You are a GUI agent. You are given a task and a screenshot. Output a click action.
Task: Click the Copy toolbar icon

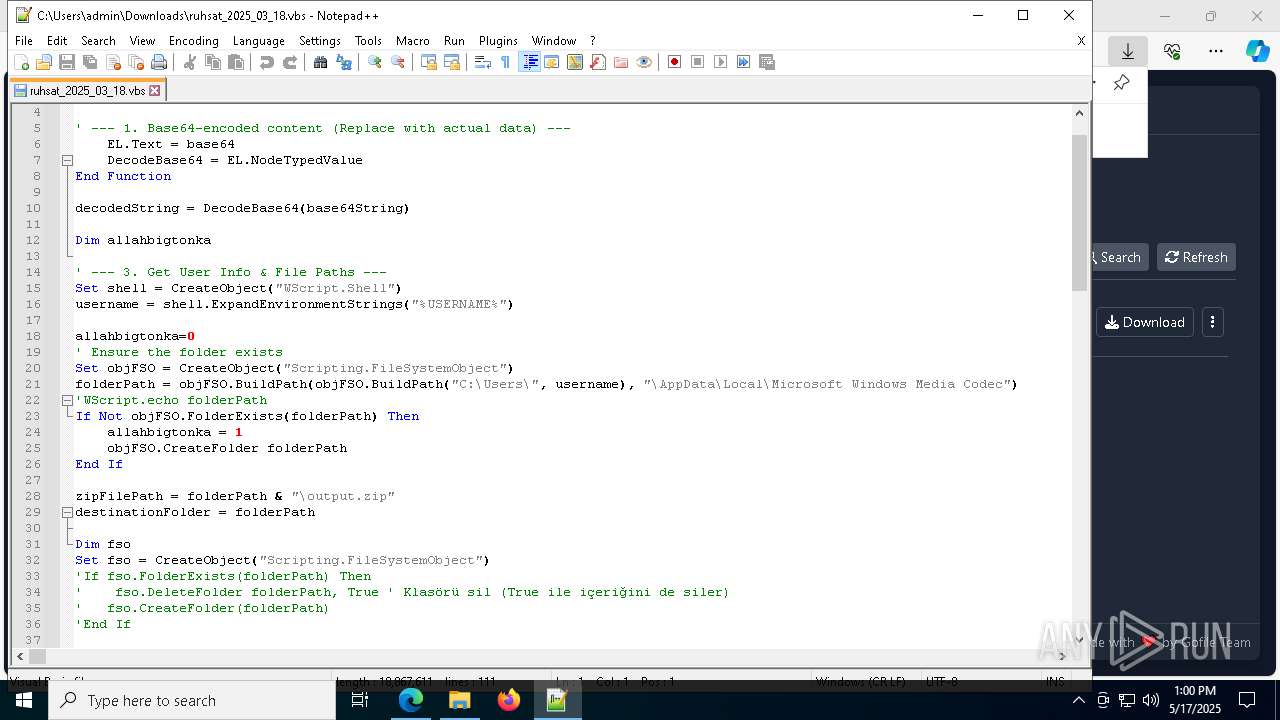point(213,62)
